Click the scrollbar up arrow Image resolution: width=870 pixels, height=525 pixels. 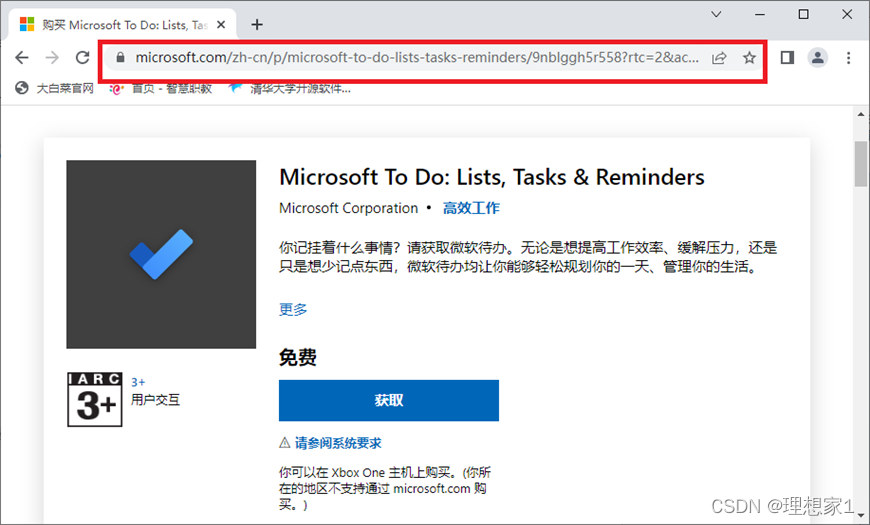pos(861,114)
